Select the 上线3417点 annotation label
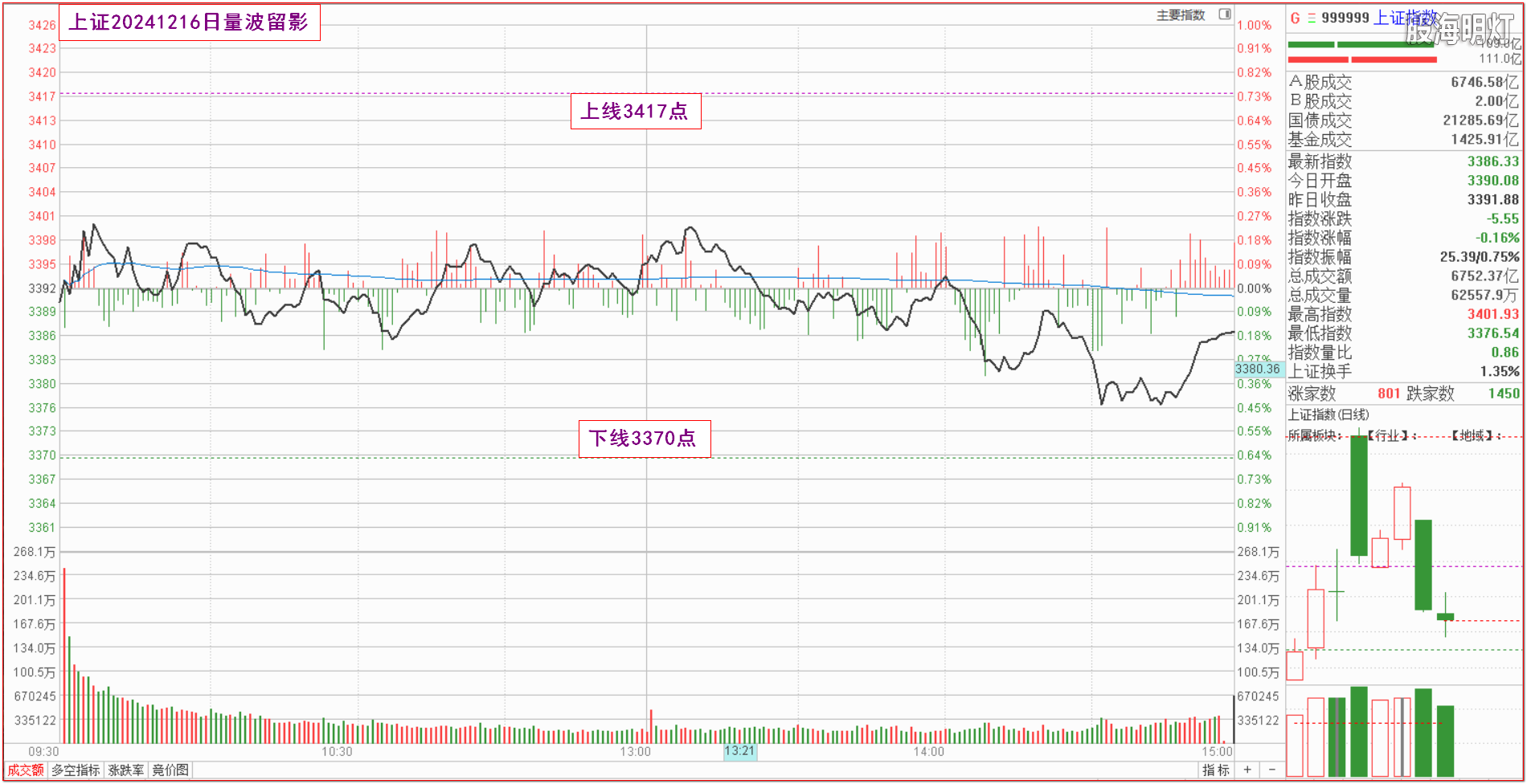The height and width of the screenshot is (784, 1527). tap(636, 111)
